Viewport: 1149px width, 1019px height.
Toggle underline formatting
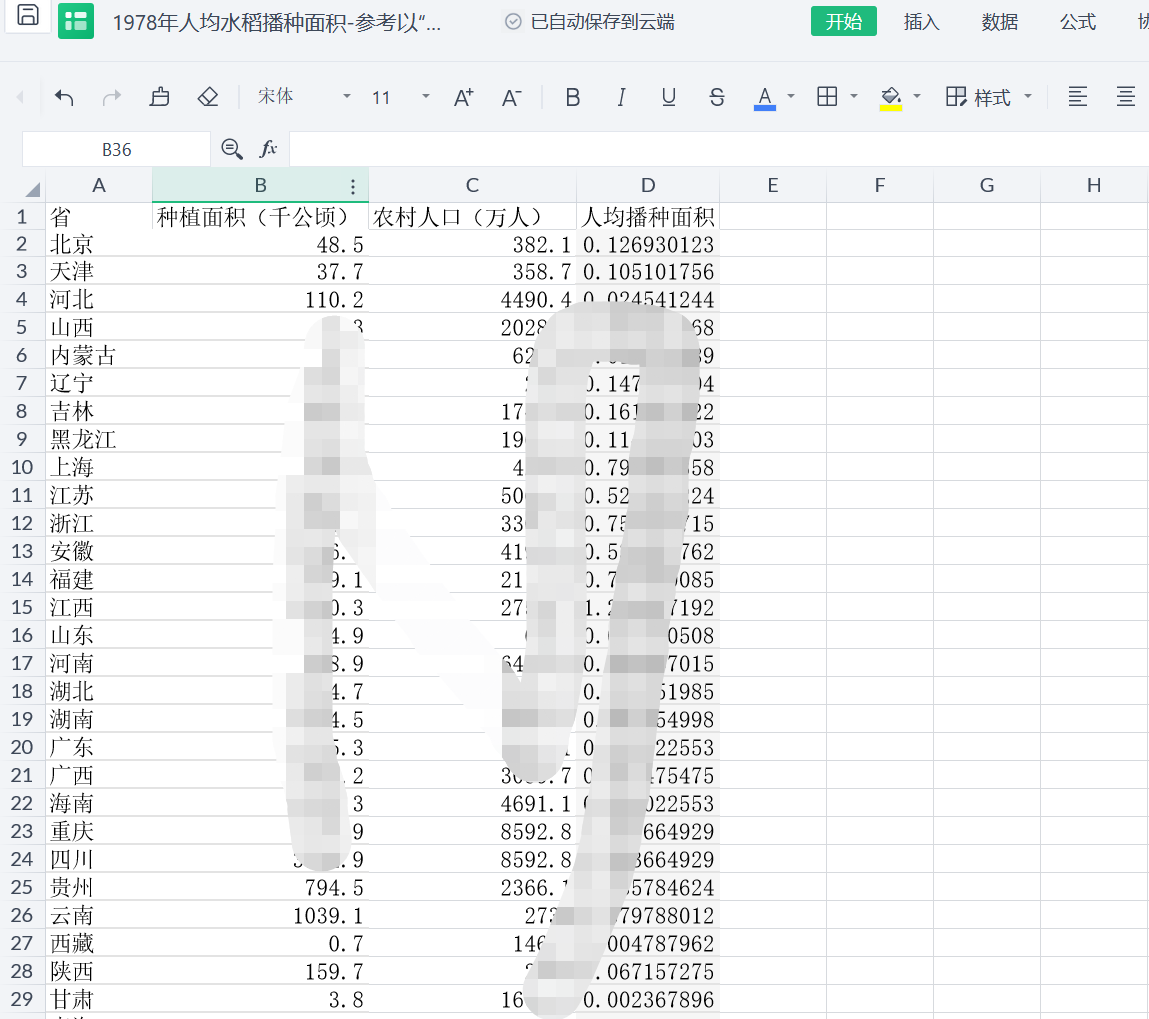[x=668, y=97]
